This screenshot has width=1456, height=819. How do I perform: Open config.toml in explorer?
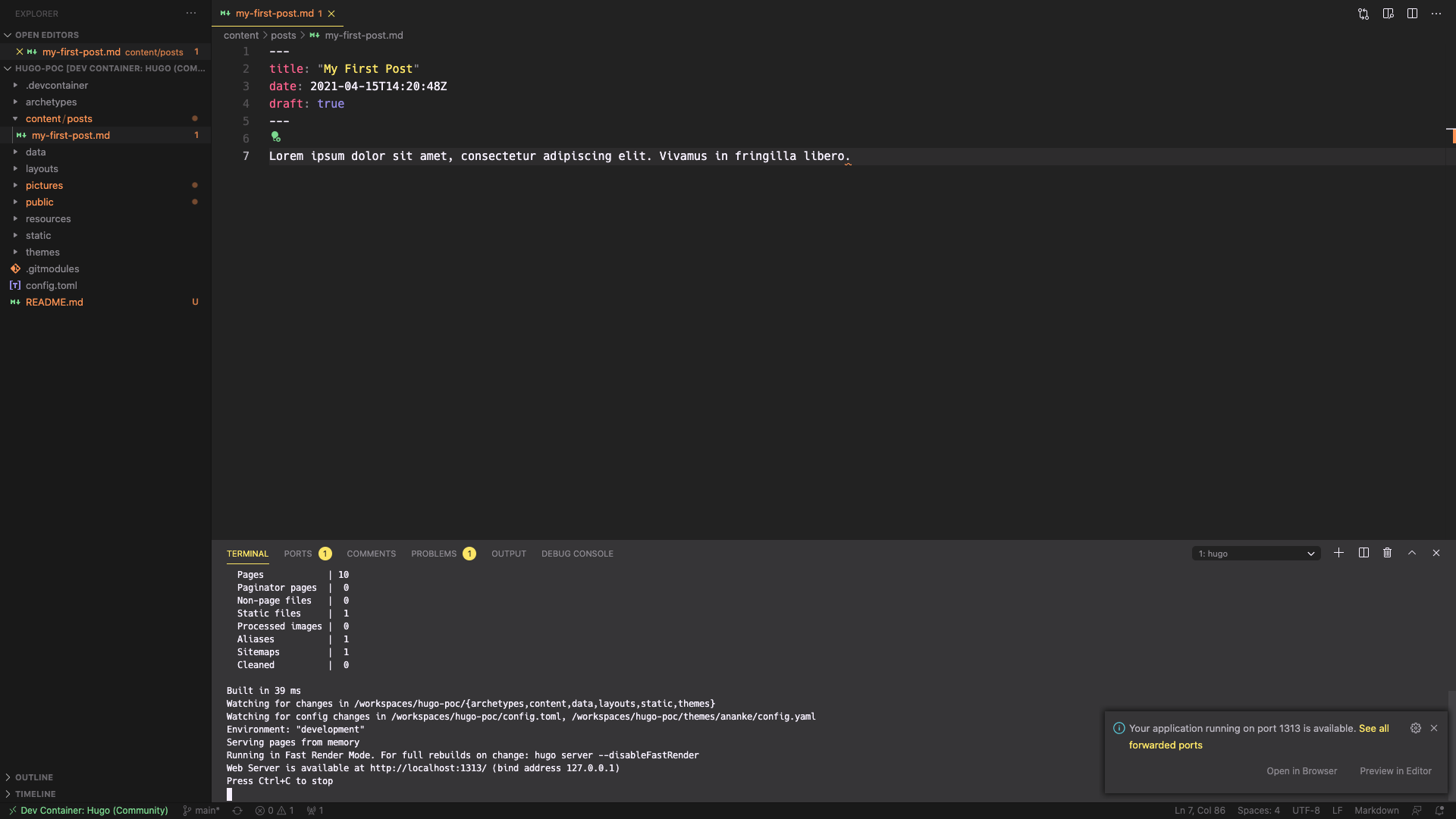[x=52, y=286]
